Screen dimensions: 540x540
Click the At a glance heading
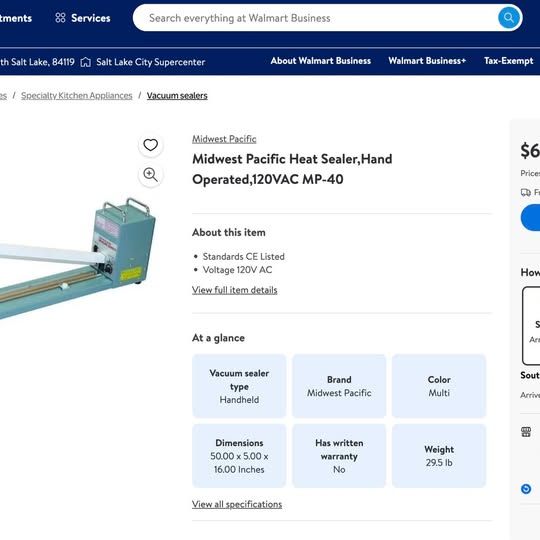[x=218, y=338]
